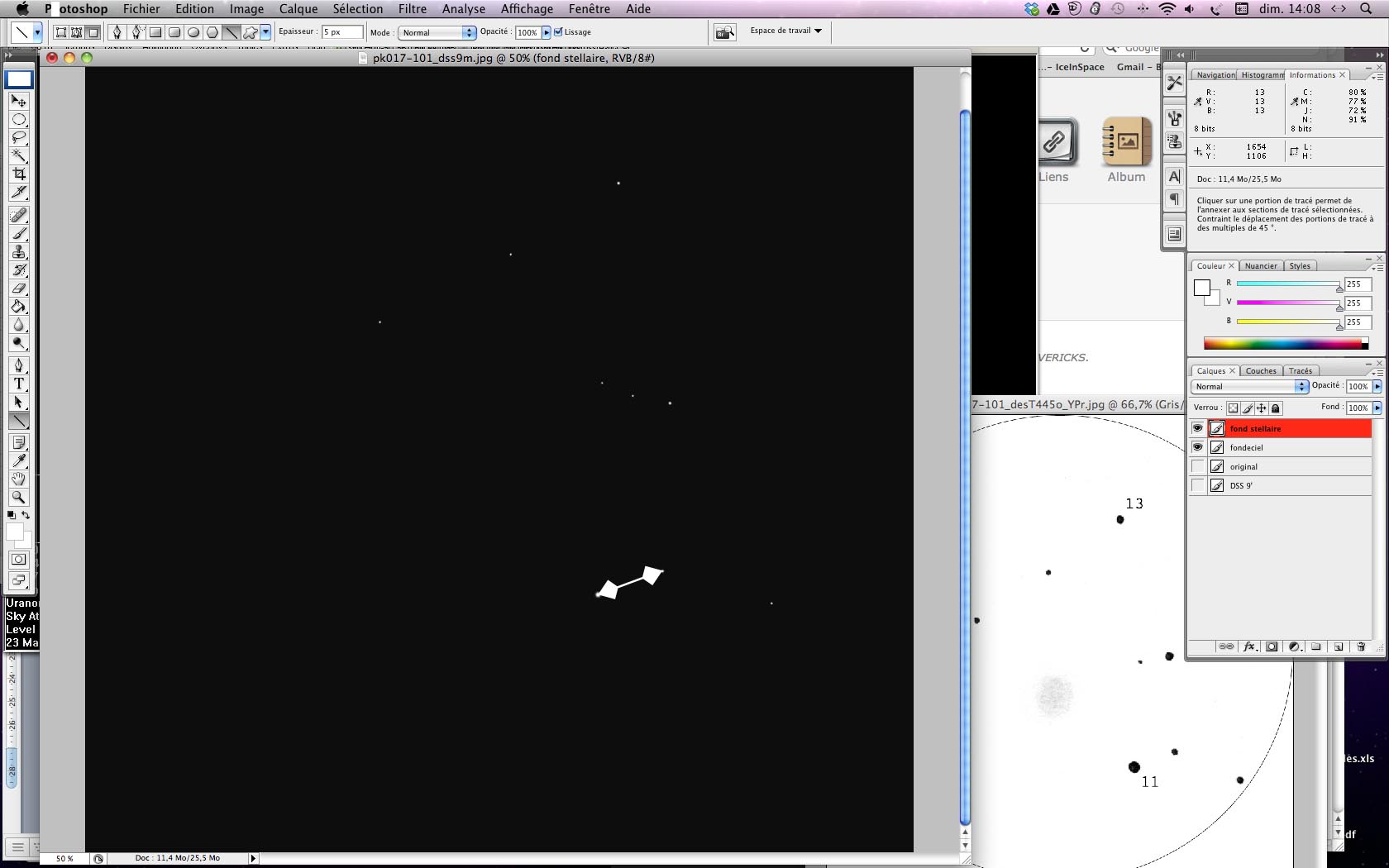1389x868 pixels.
Task: Show the DSS 9' layer
Action: click(1197, 485)
